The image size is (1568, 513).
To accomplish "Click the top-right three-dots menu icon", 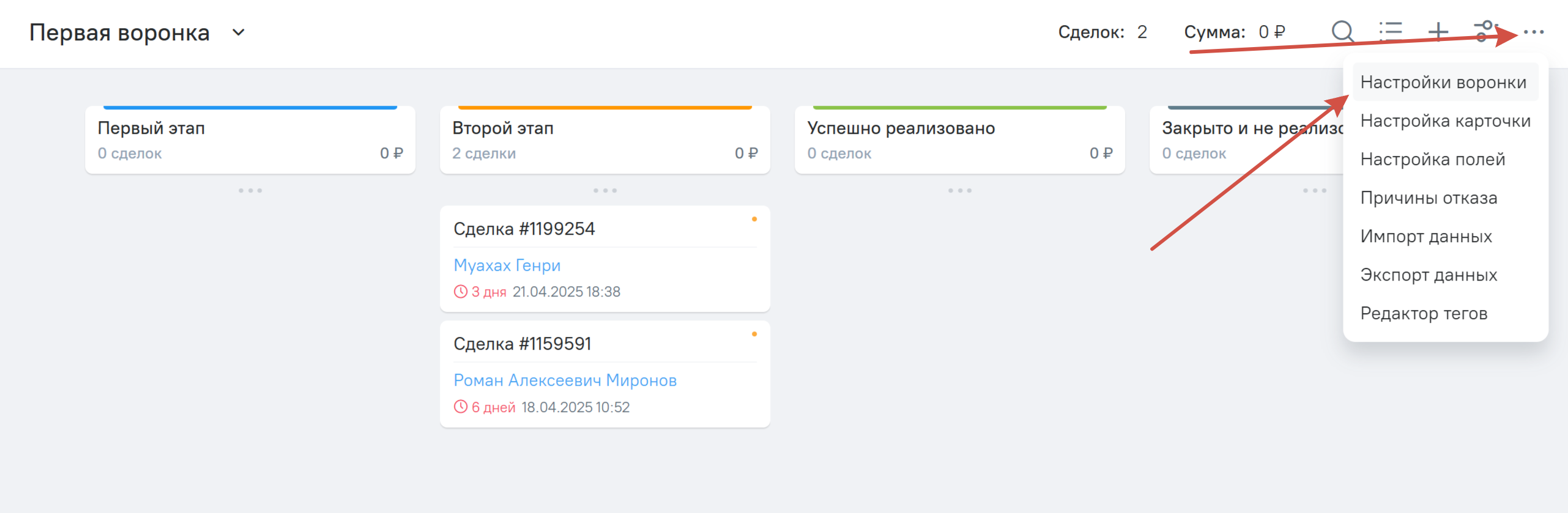I will tap(1534, 32).
